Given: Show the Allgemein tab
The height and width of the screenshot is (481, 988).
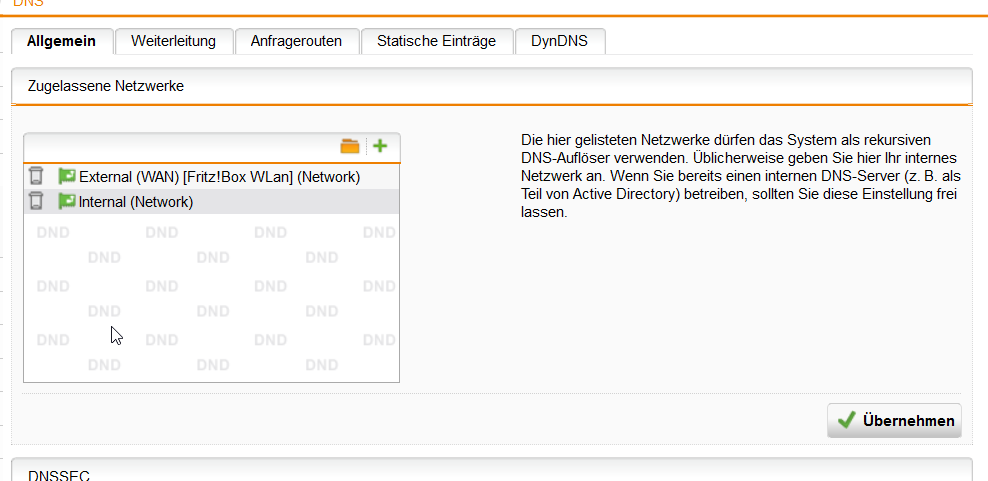Looking at the screenshot, I should tap(62, 42).
